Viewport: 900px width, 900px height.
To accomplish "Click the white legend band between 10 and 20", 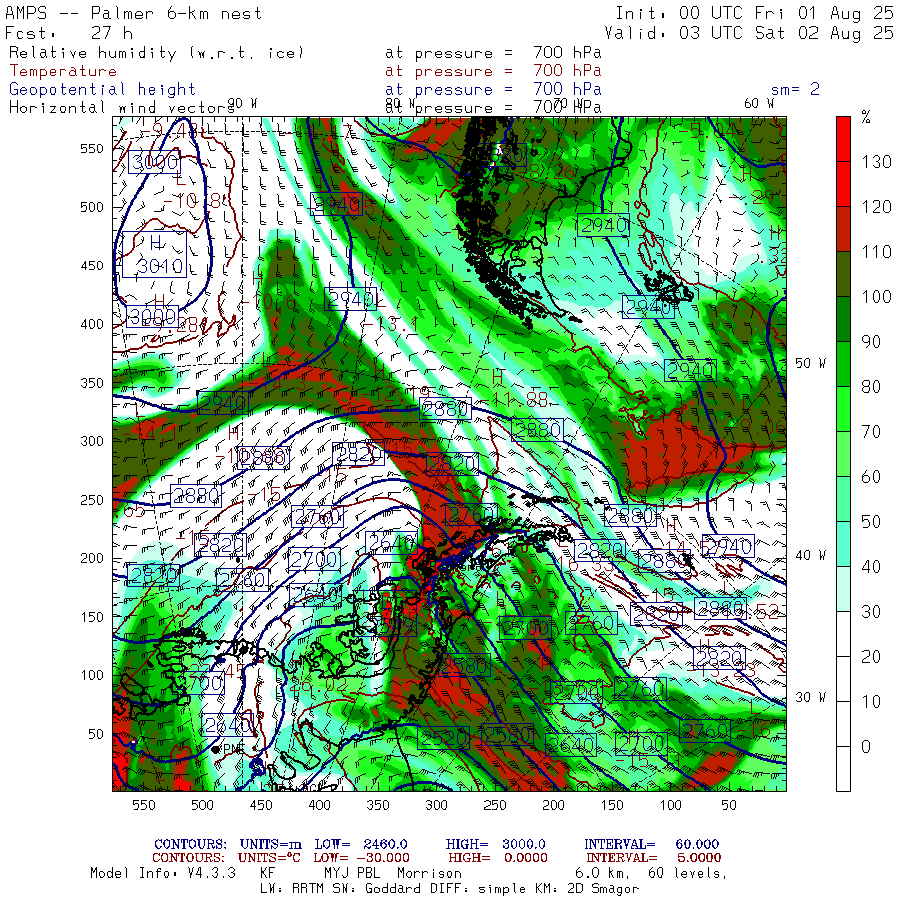I will point(843,679).
